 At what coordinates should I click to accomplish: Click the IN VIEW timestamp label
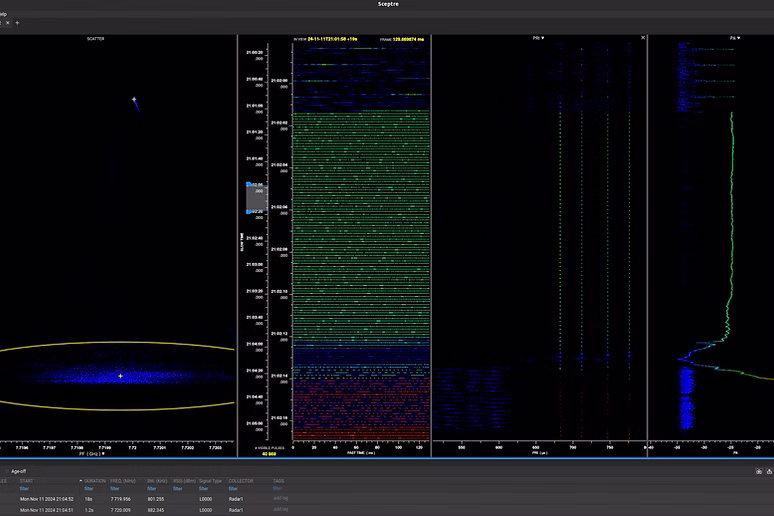pos(326,39)
